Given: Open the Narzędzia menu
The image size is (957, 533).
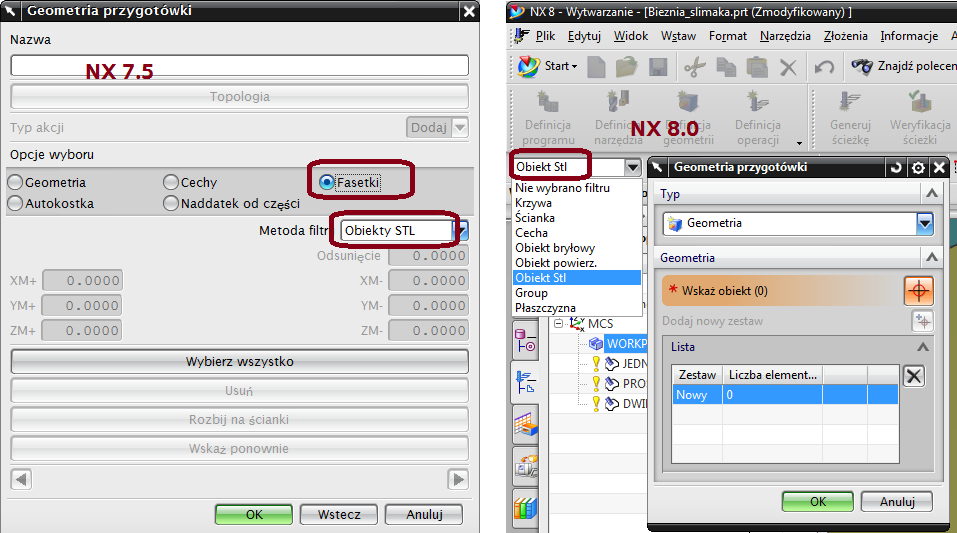Looking at the screenshot, I should pos(785,36).
